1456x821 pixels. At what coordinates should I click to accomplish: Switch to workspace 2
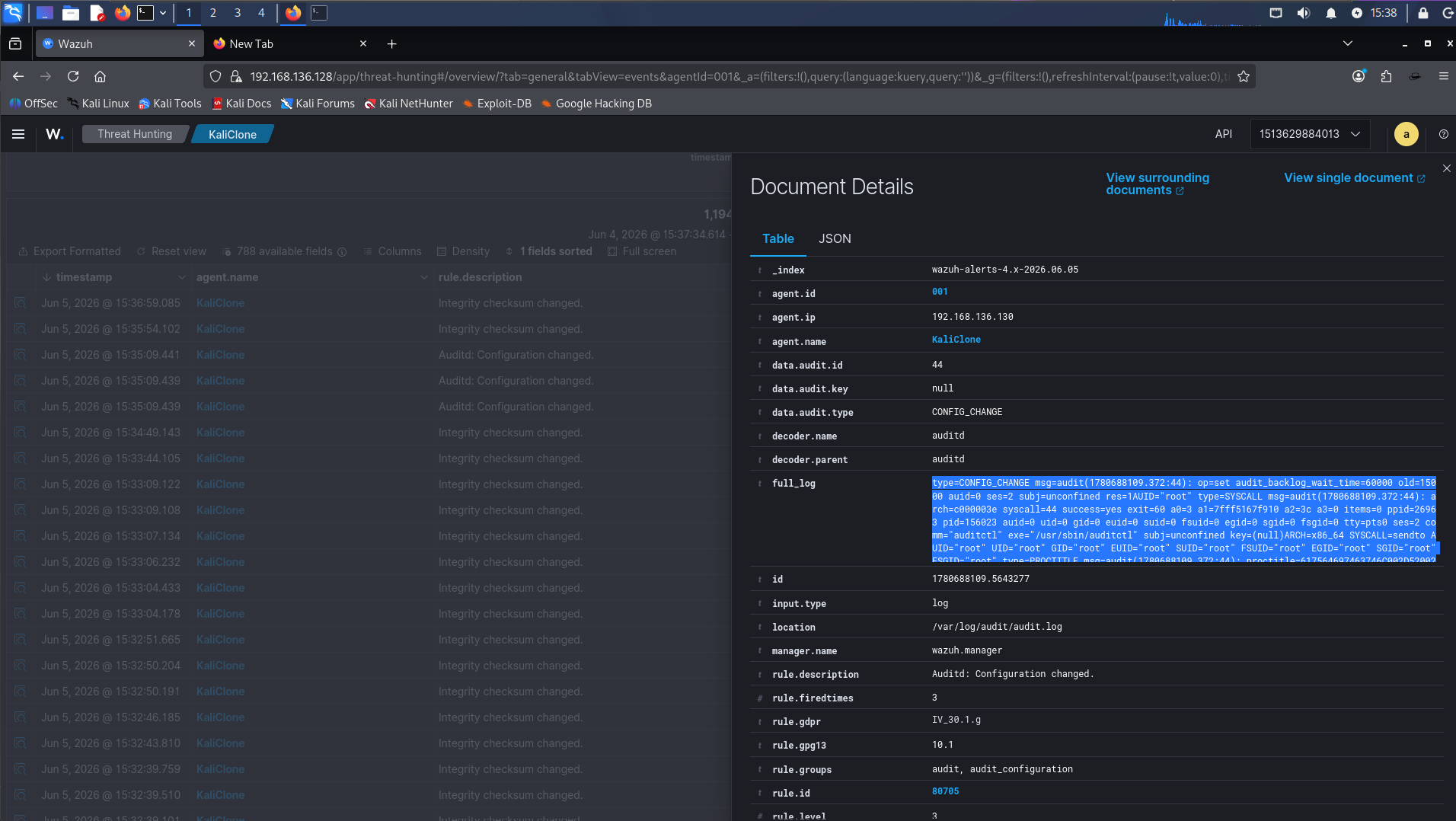tap(213, 13)
